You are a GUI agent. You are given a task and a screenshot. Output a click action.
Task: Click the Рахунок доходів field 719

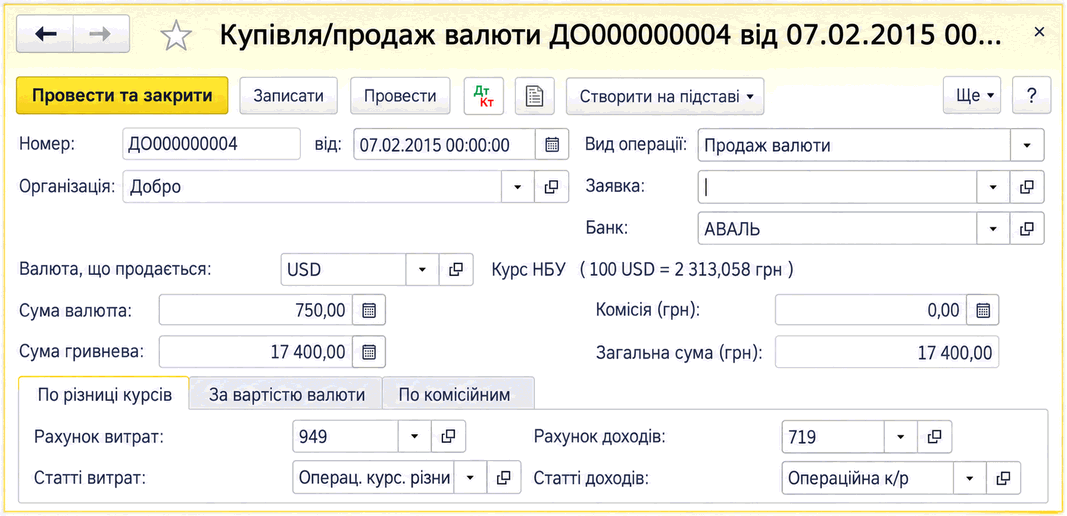tap(834, 437)
